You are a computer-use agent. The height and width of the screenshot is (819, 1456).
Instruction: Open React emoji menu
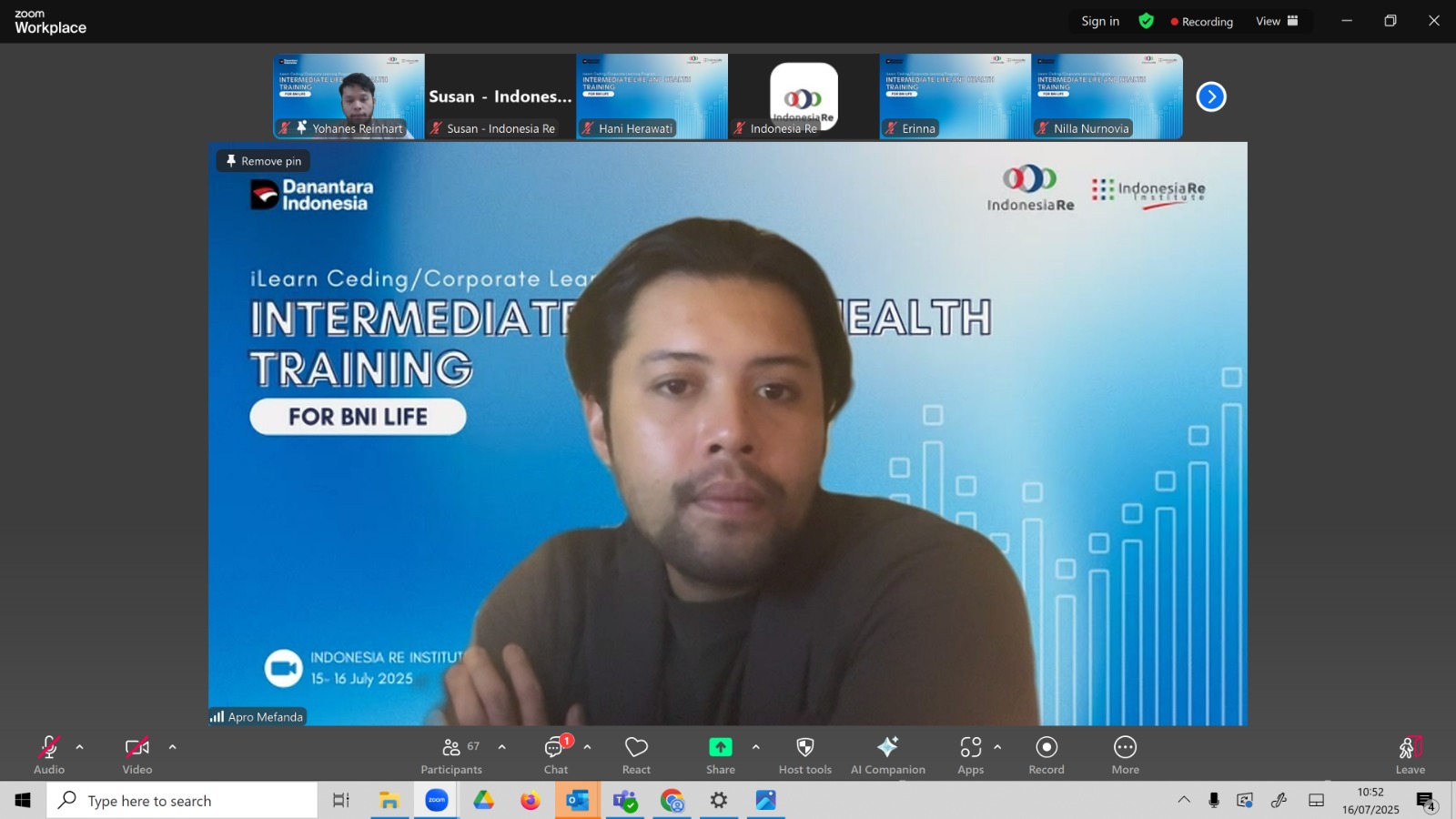636,755
